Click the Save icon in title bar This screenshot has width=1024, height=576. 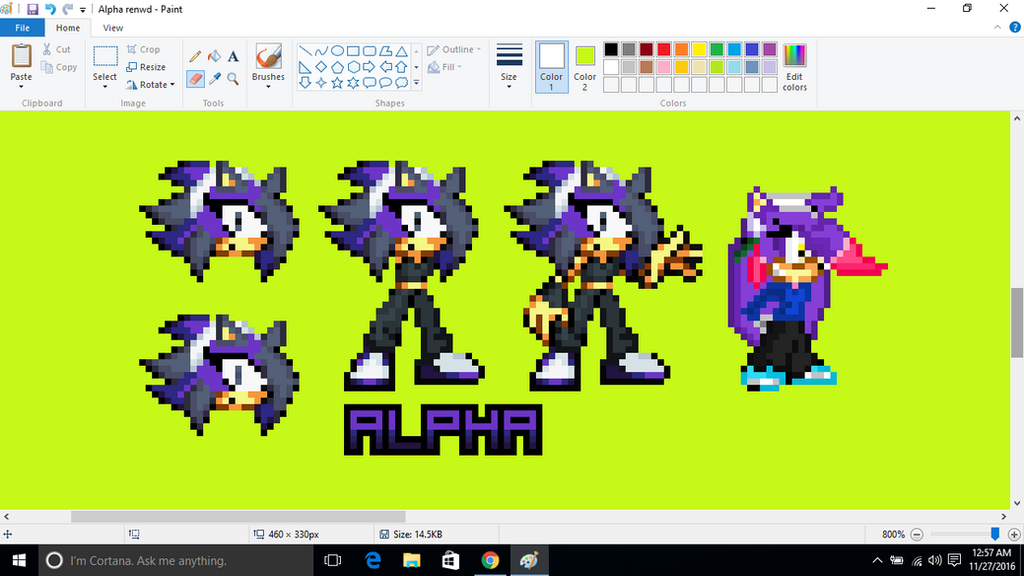[32, 9]
